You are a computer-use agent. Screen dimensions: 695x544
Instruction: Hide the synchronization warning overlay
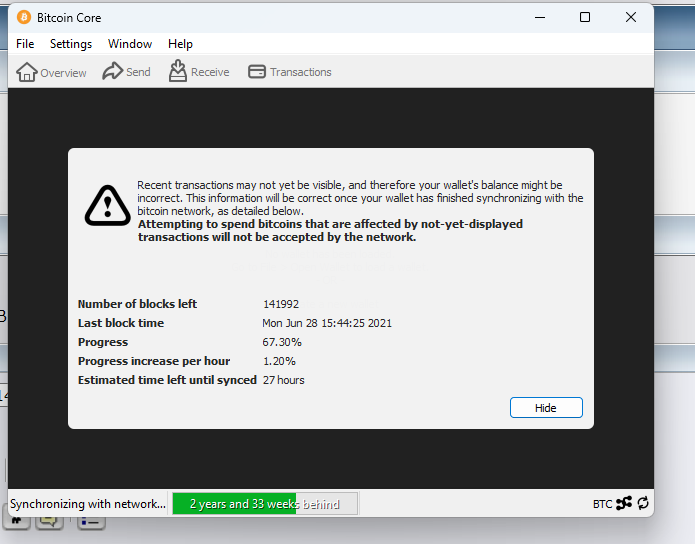(546, 407)
